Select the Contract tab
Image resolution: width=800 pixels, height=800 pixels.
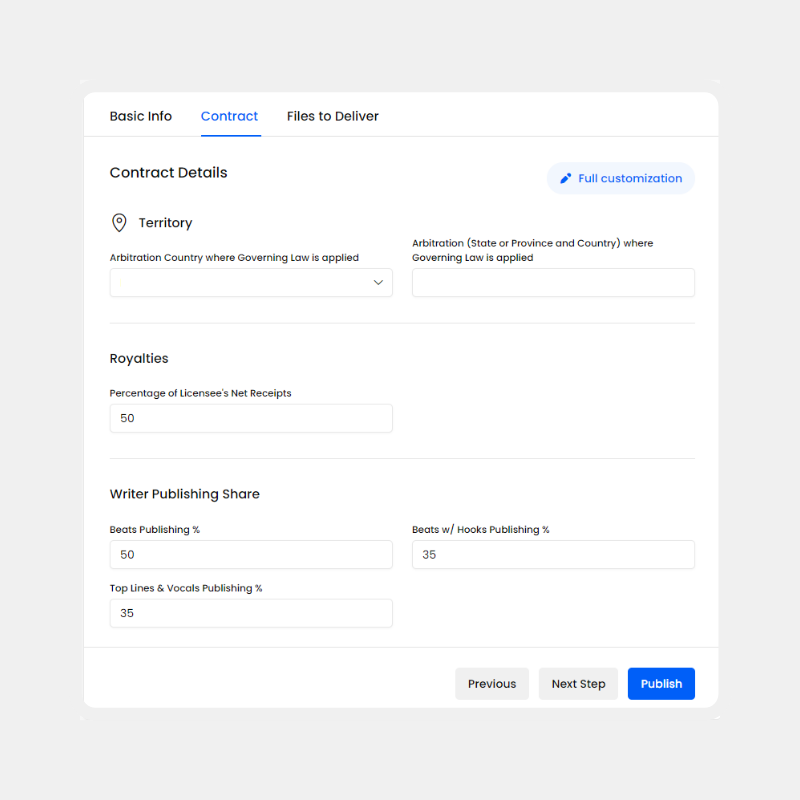pos(229,116)
